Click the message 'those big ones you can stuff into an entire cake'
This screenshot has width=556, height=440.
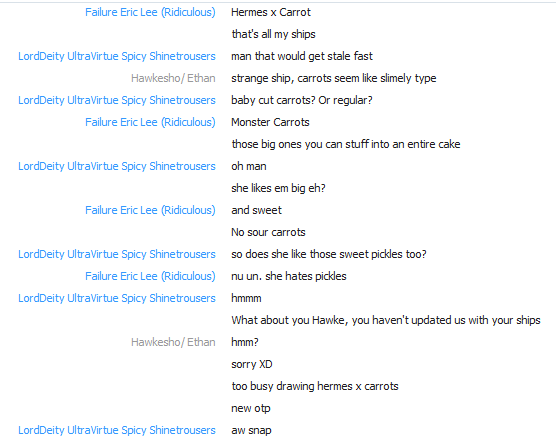(x=346, y=144)
